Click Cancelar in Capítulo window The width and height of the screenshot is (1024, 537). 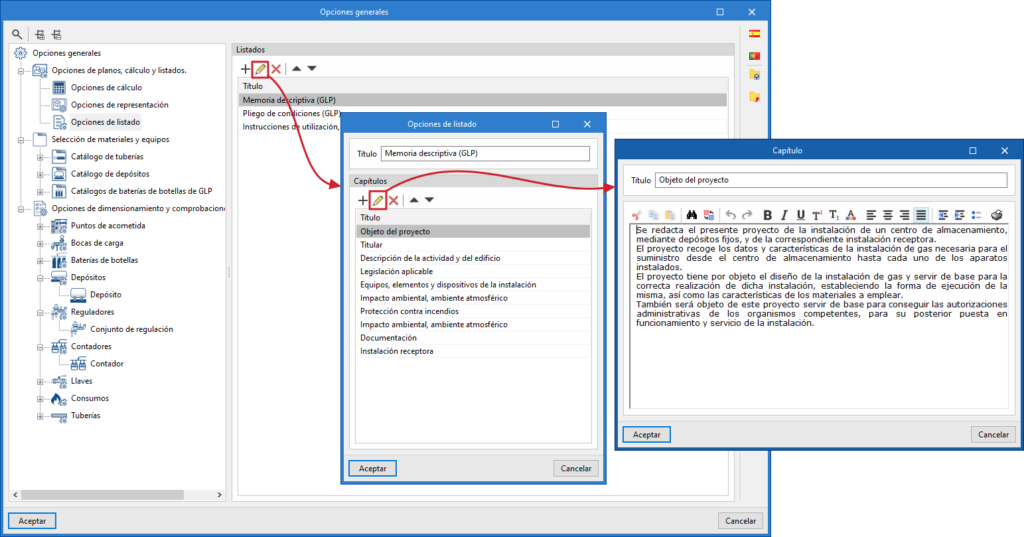993,434
